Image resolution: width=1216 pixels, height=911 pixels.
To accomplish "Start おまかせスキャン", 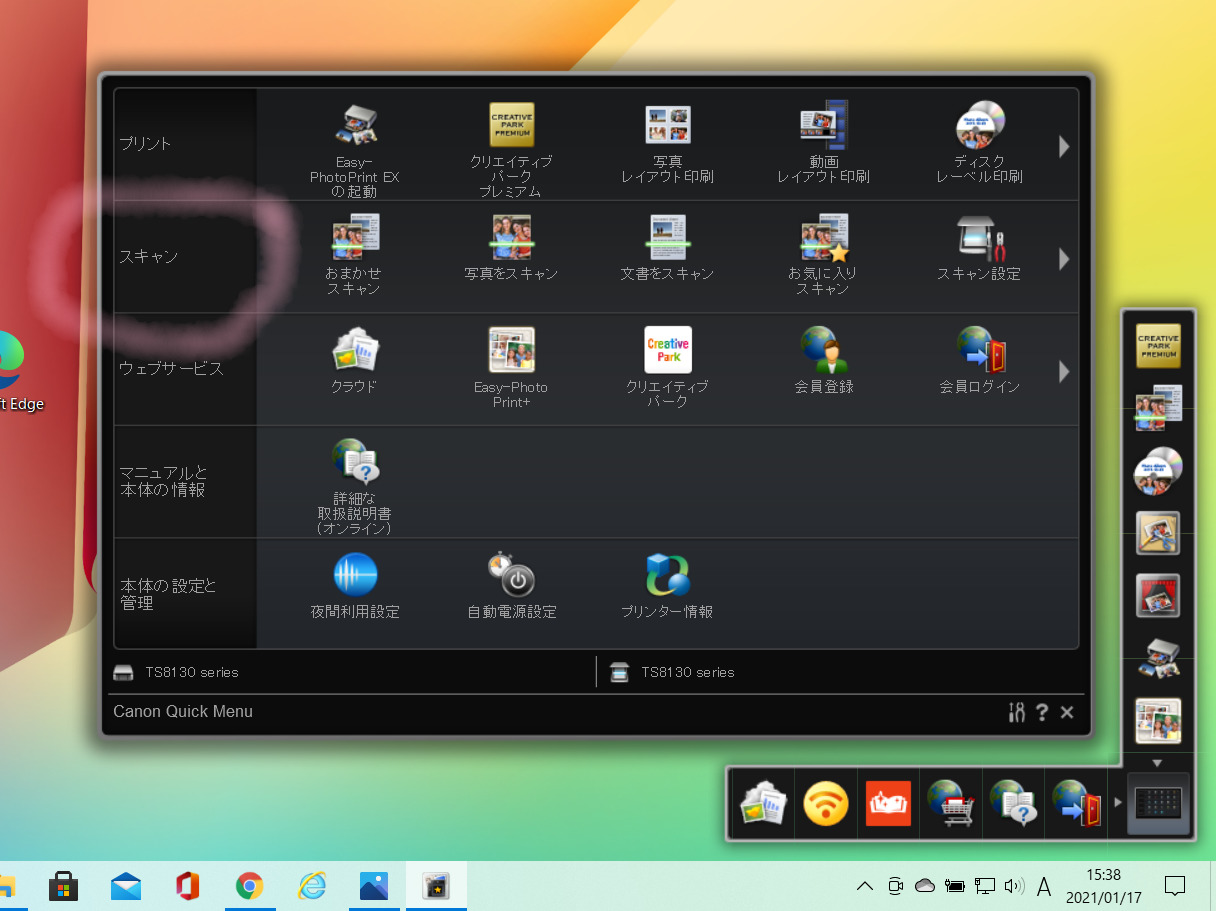I will click(355, 239).
